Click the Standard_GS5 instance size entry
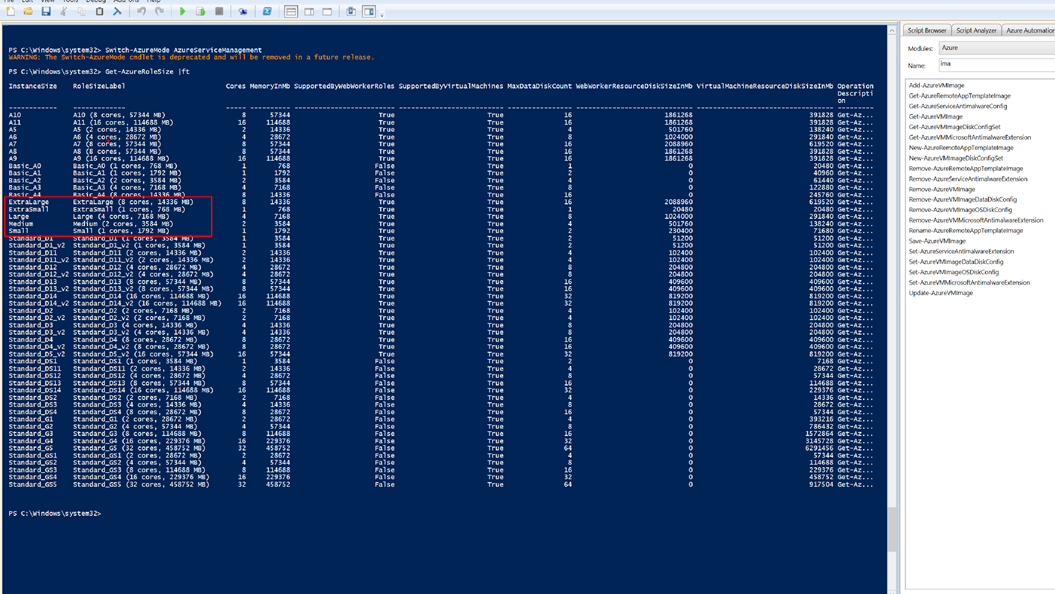 (32, 484)
